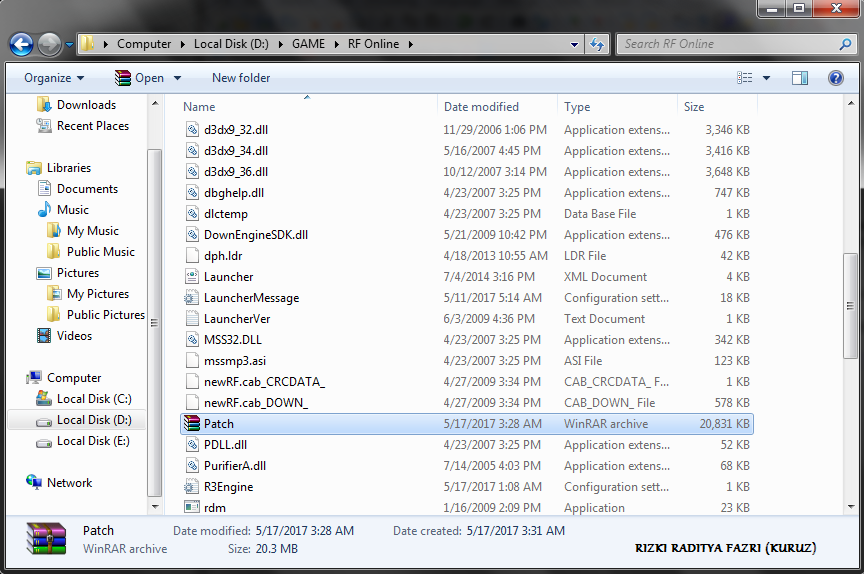Select the newRF.cab_DOWN_ file

click(256, 403)
